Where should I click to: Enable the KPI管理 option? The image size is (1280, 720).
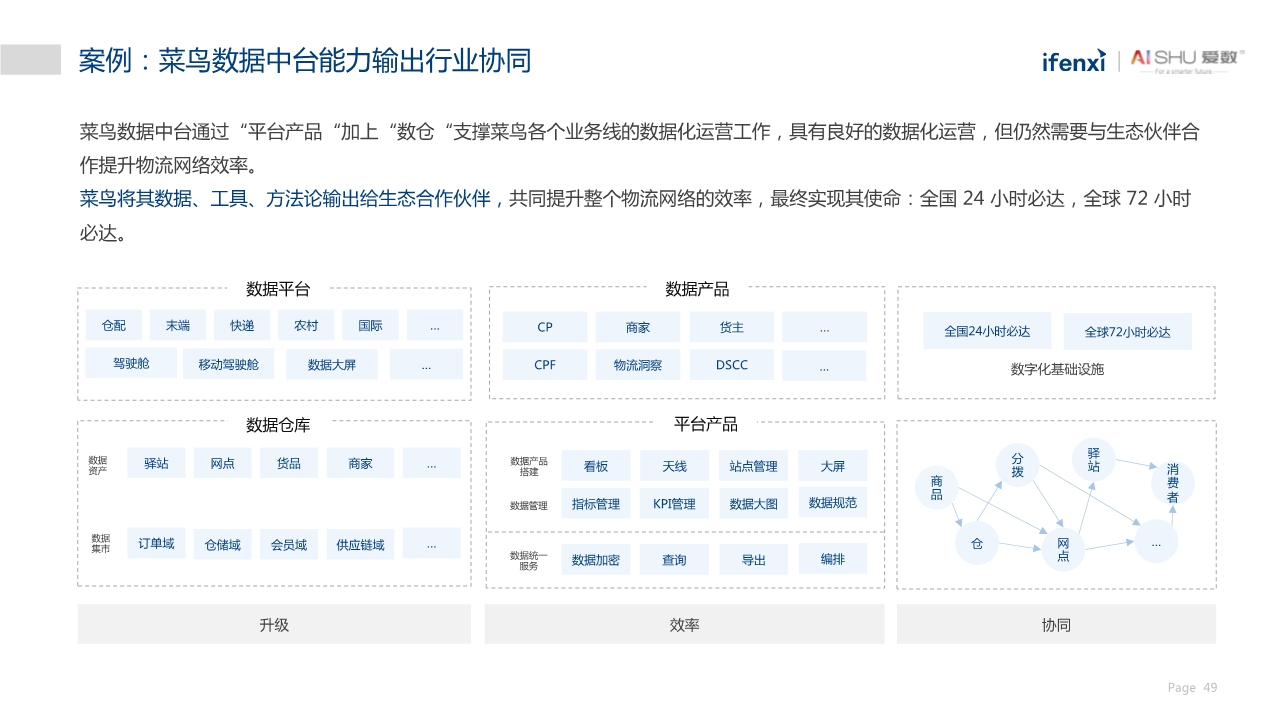674,503
